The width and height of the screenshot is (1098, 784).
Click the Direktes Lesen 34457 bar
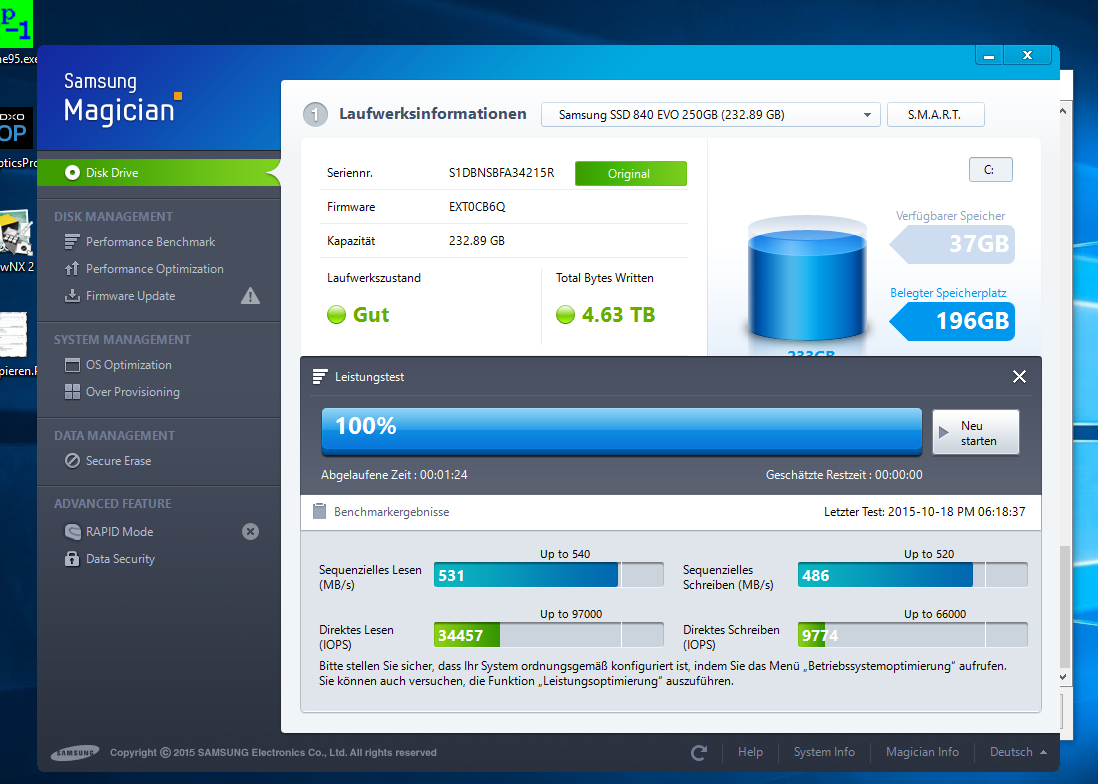coord(548,635)
